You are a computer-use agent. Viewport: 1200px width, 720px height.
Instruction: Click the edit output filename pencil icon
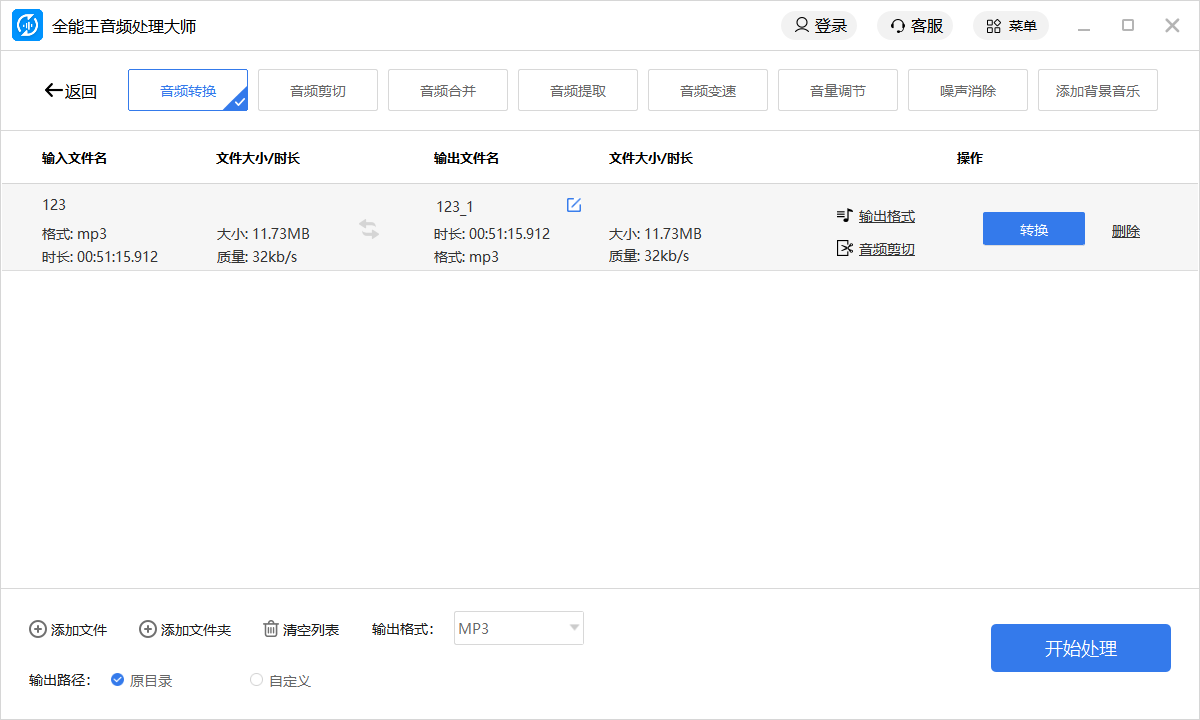574,205
